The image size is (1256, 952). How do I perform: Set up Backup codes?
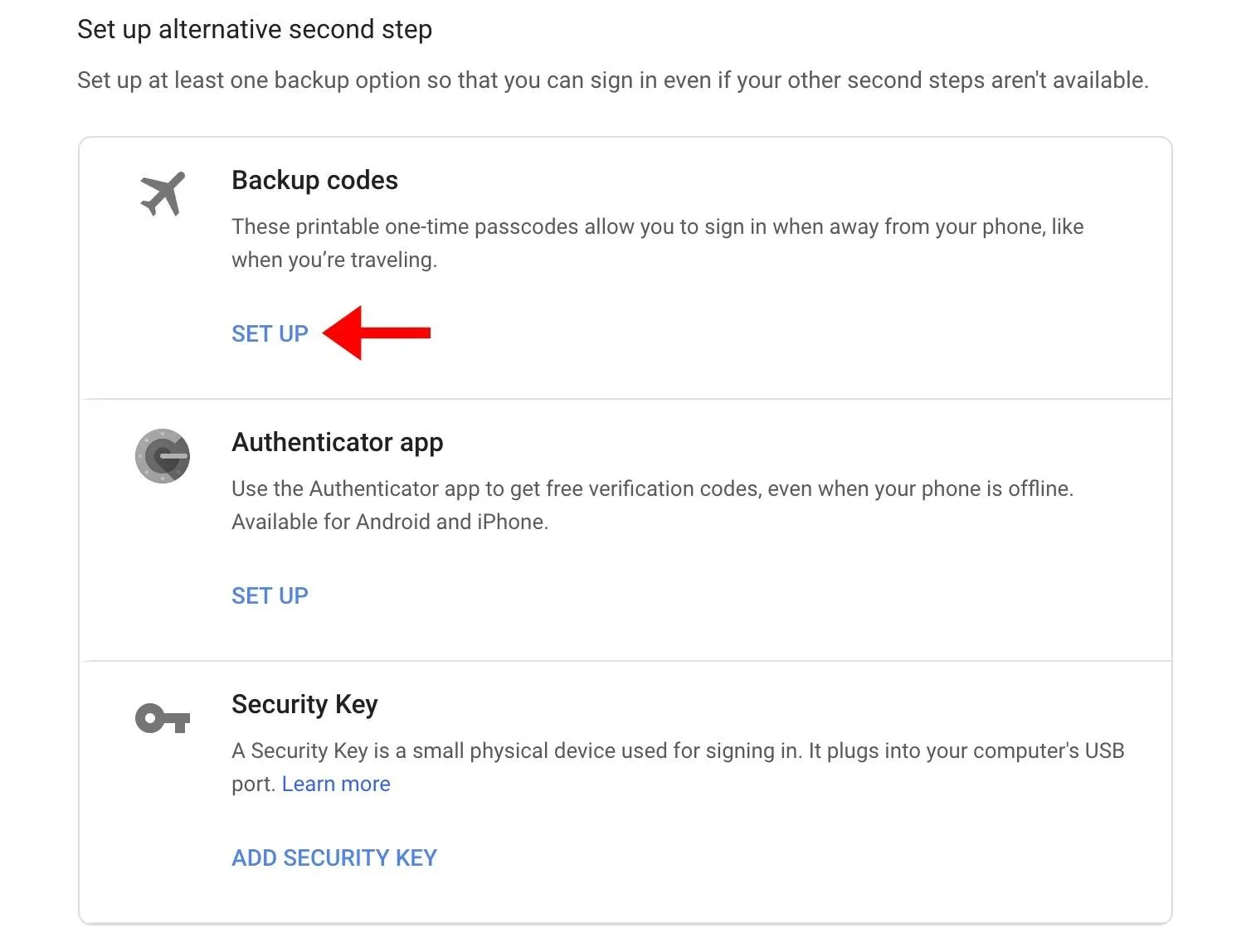270,333
